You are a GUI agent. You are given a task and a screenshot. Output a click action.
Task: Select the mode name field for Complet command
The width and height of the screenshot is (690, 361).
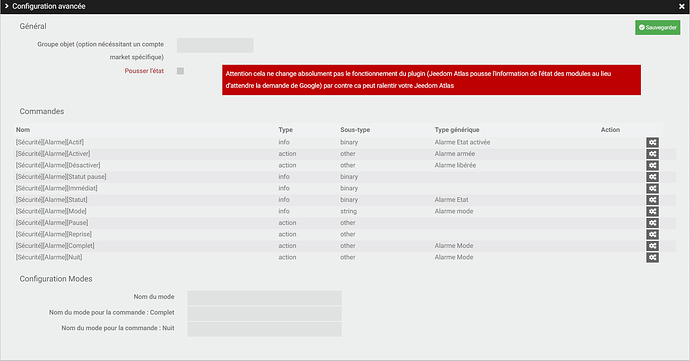(264, 313)
